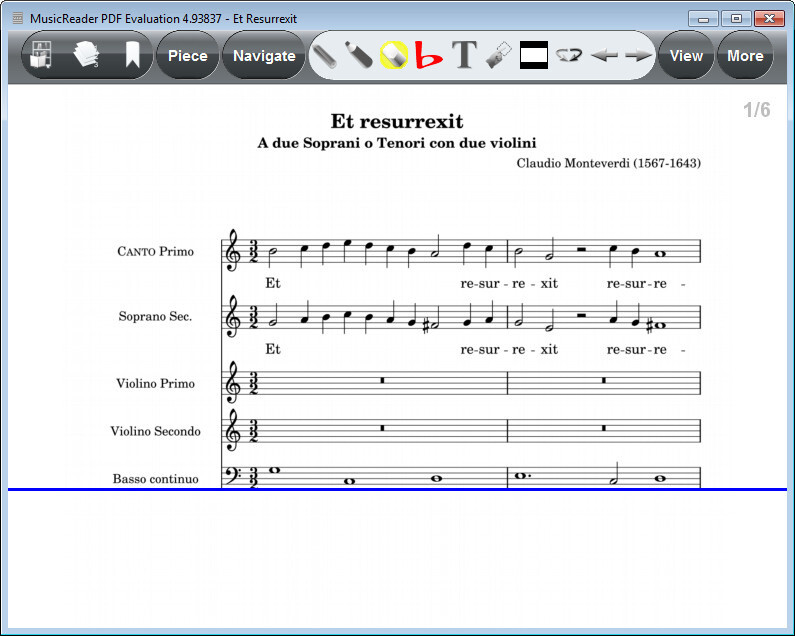795x636 pixels.
Task: Maximize the MusicReader window
Action: coord(736,19)
